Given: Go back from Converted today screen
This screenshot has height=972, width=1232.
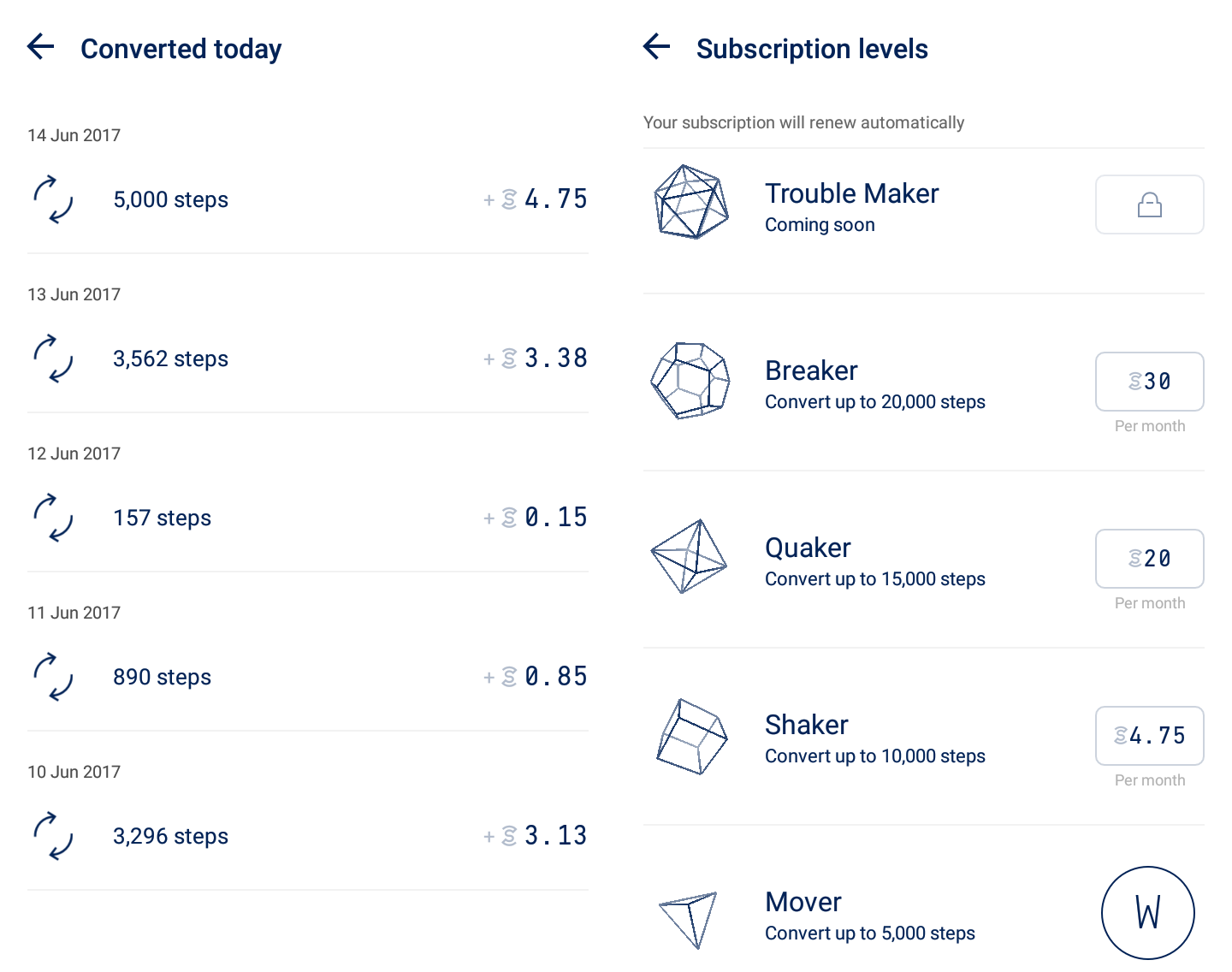Looking at the screenshot, I should tap(41, 46).
